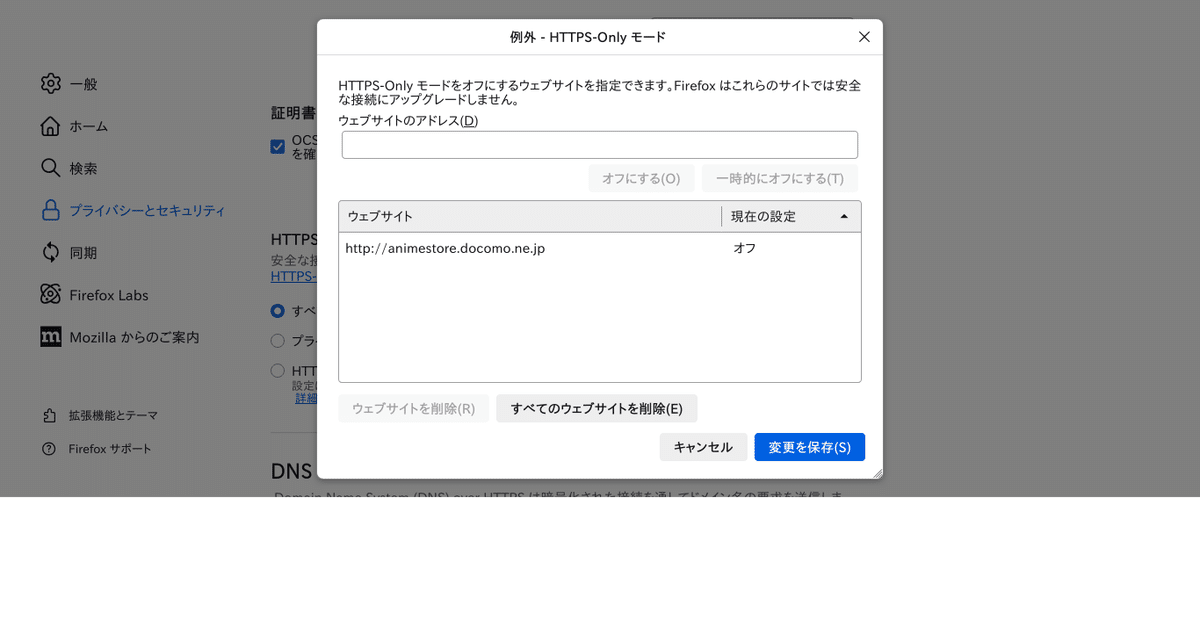The image size is (1200, 627).
Task: Open 一般 settings category
Action: (x=84, y=84)
